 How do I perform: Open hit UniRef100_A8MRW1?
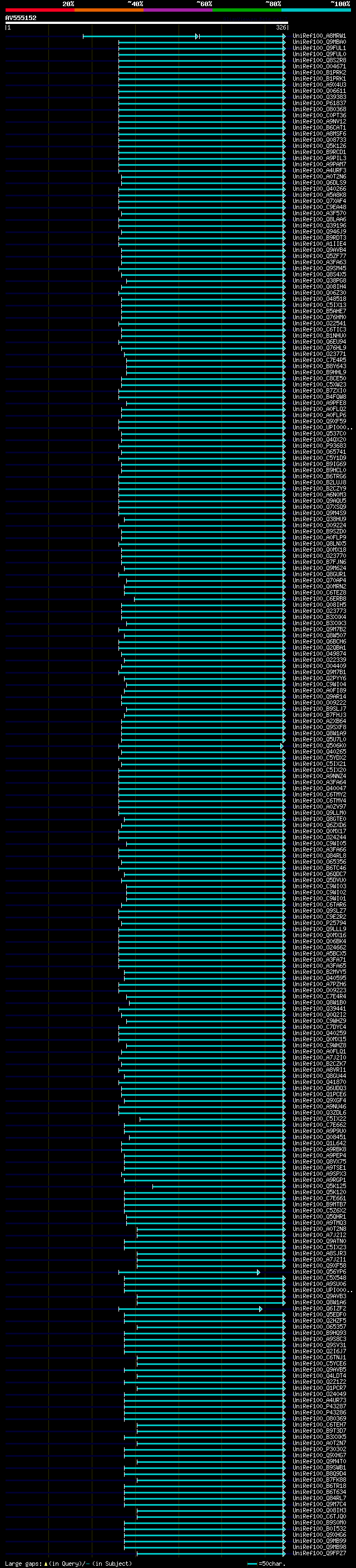[319, 36]
